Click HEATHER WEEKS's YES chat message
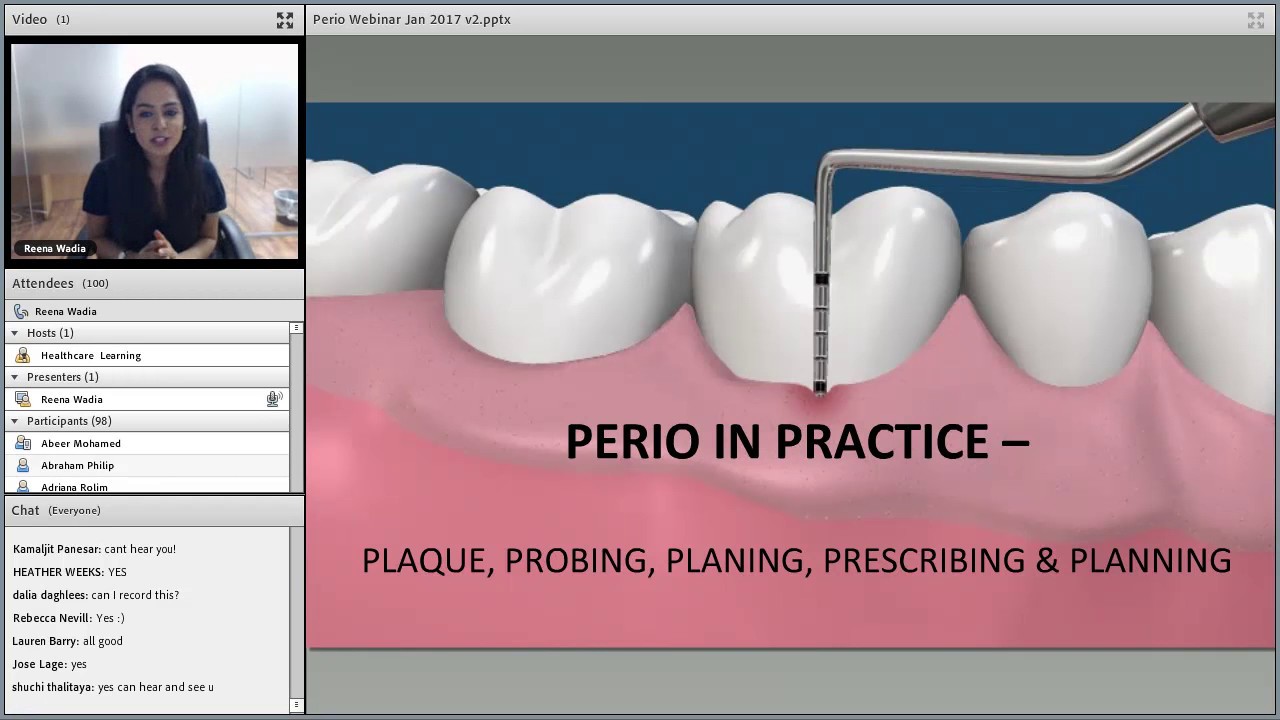The image size is (1280, 720). click(x=70, y=572)
